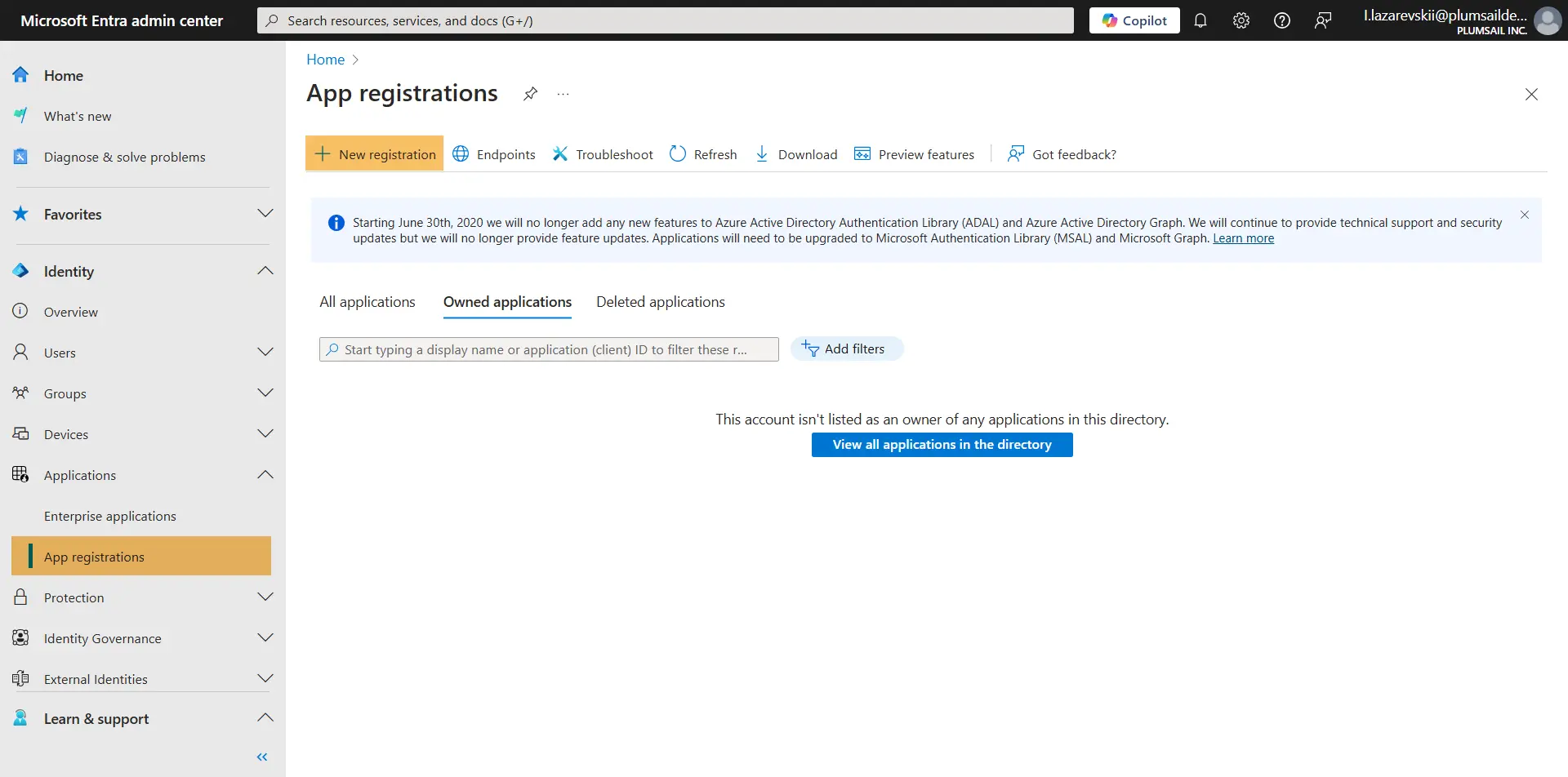The height and width of the screenshot is (777, 1568).
Task: Click the Identity diamond icon
Action: coord(20,271)
